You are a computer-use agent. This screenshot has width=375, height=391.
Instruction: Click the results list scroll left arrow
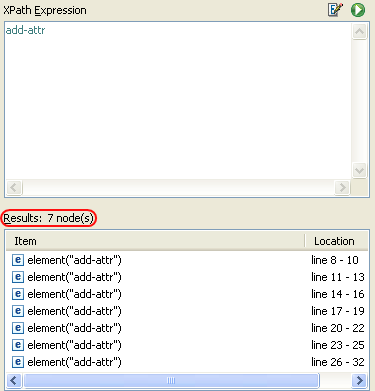[14, 380]
